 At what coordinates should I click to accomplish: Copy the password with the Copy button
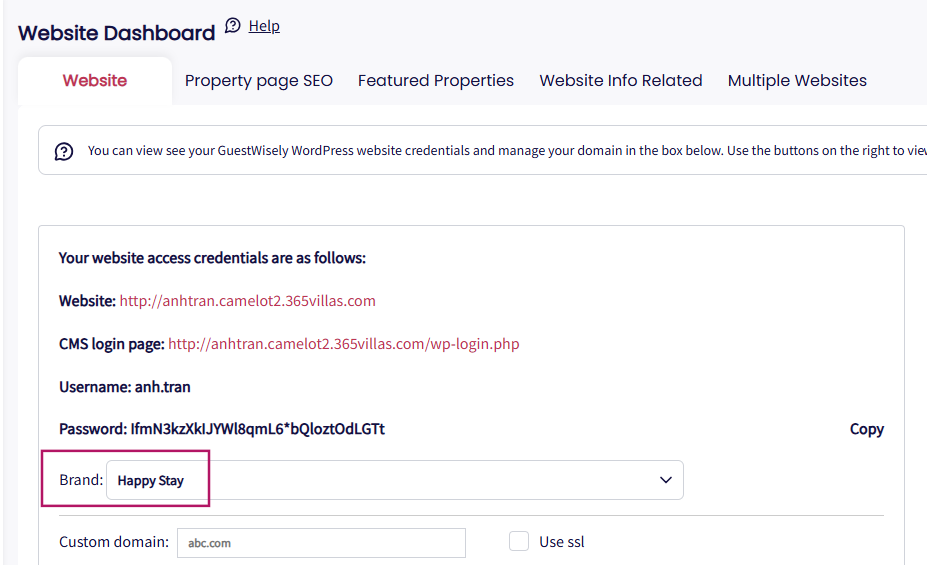(x=866, y=429)
